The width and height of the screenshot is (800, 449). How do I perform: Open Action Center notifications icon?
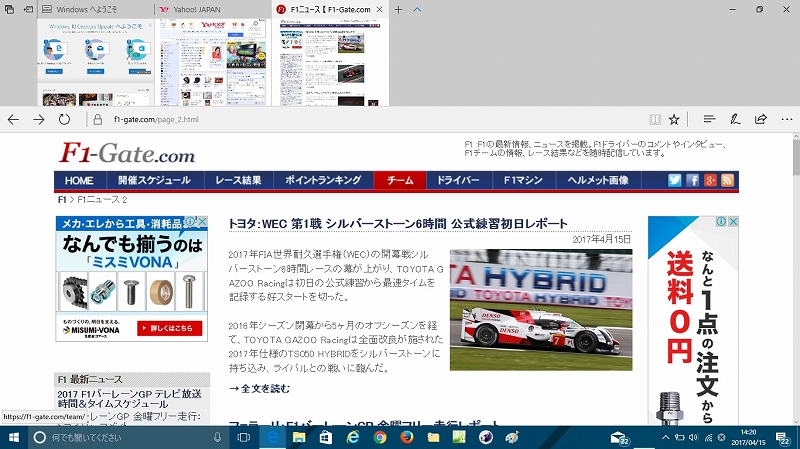point(782,437)
